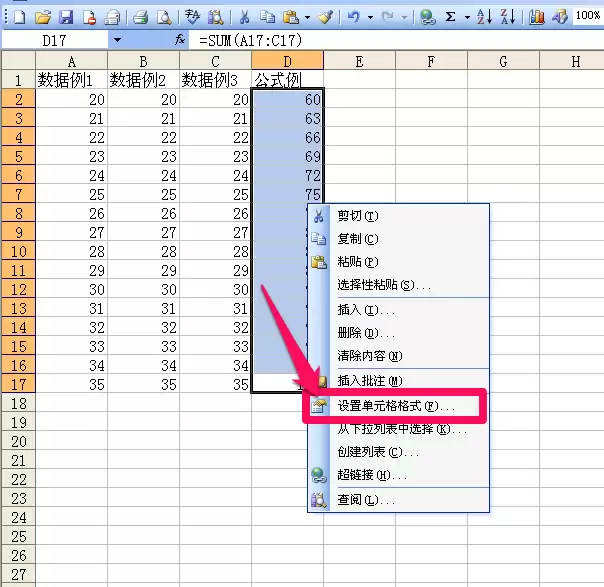Click the Print icon in the toolbar
The height and width of the screenshot is (587, 604).
pyautogui.click(x=141, y=16)
